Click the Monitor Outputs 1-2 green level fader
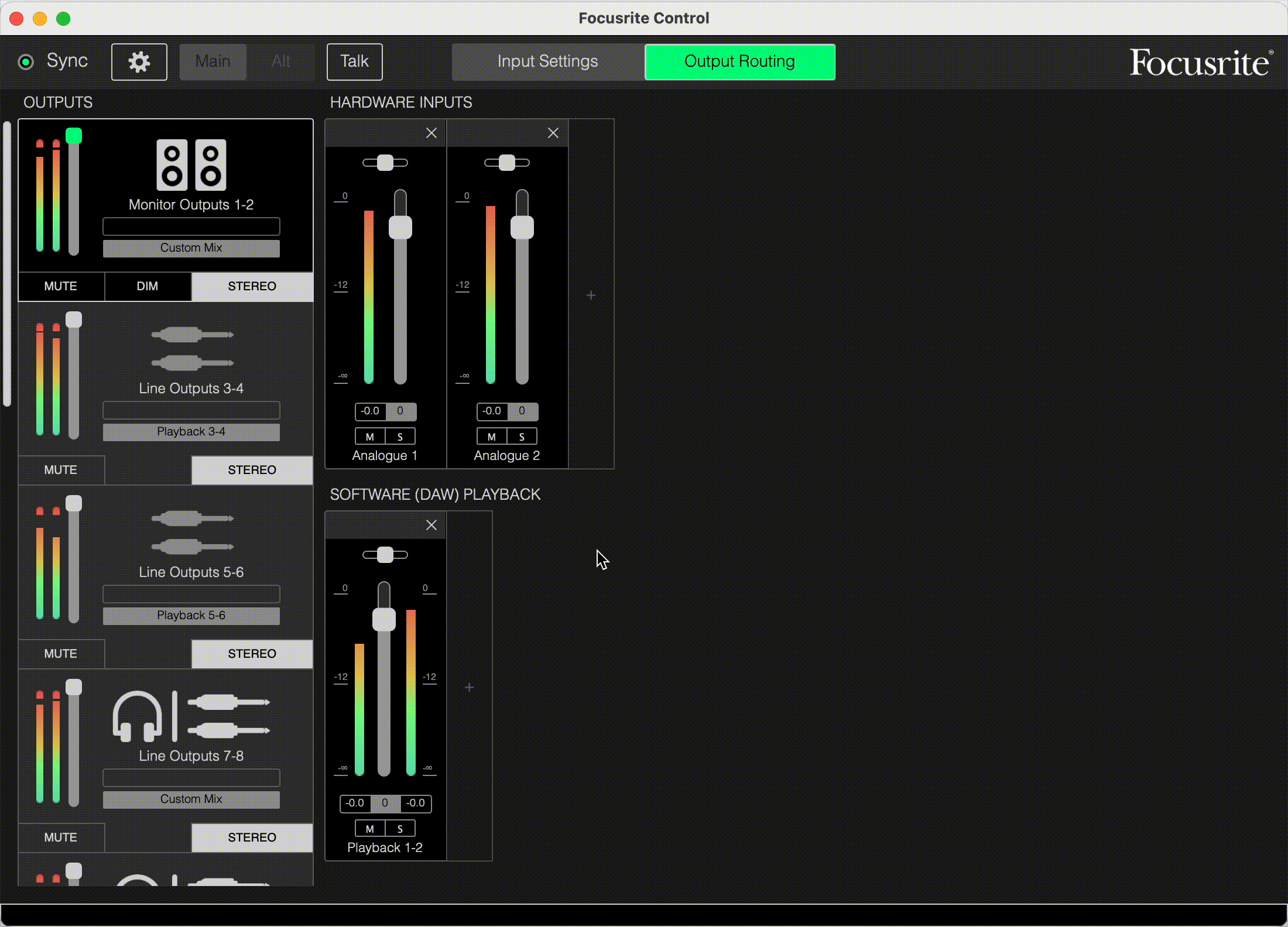 [74, 136]
